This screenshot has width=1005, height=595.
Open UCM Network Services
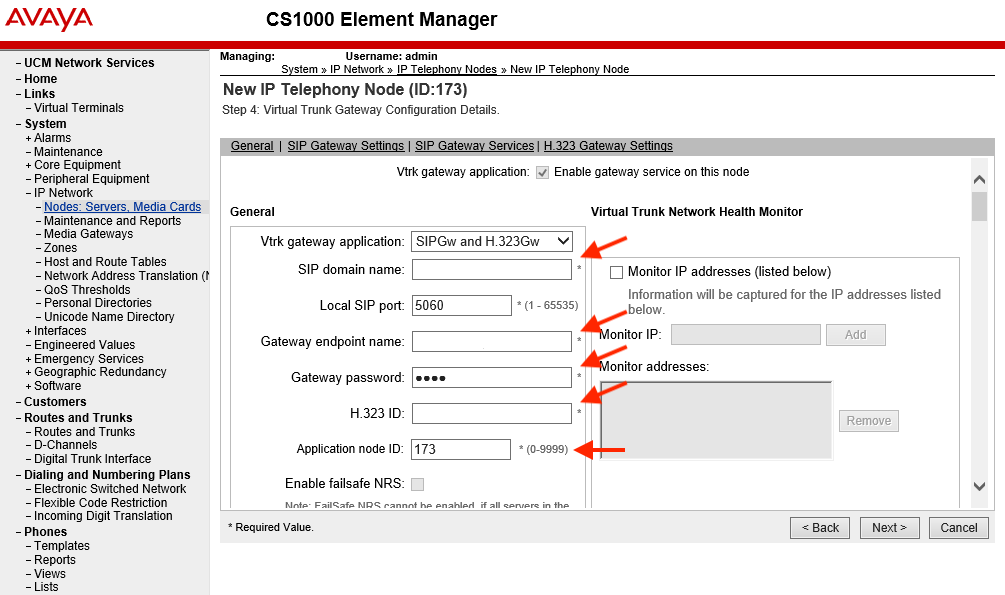click(x=89, y=63)
